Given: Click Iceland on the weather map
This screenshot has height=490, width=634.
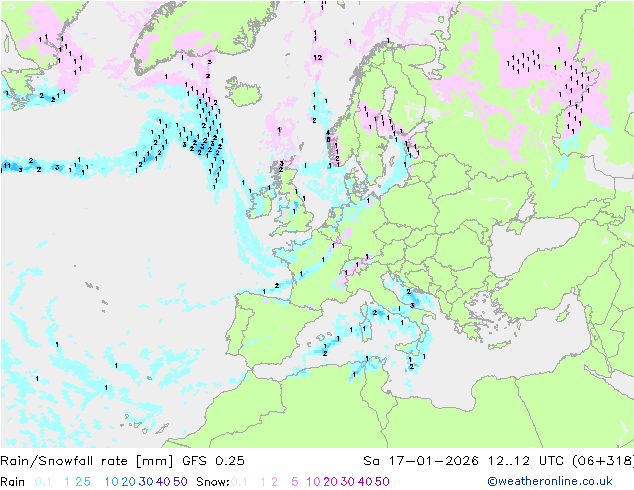Looking at the screenshot, I should point(242,91).
